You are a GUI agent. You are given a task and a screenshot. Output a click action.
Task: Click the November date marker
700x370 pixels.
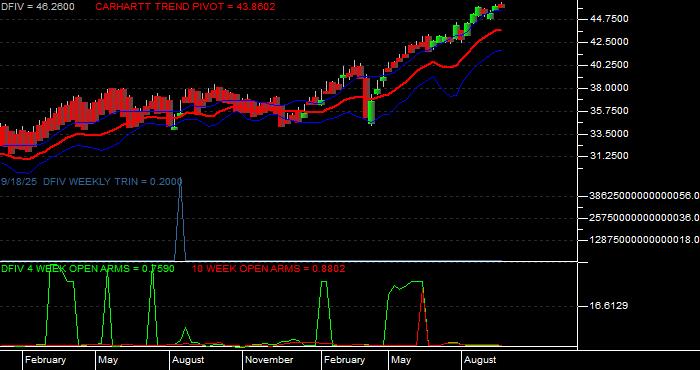pyautogui.click(x=269, y=360)
